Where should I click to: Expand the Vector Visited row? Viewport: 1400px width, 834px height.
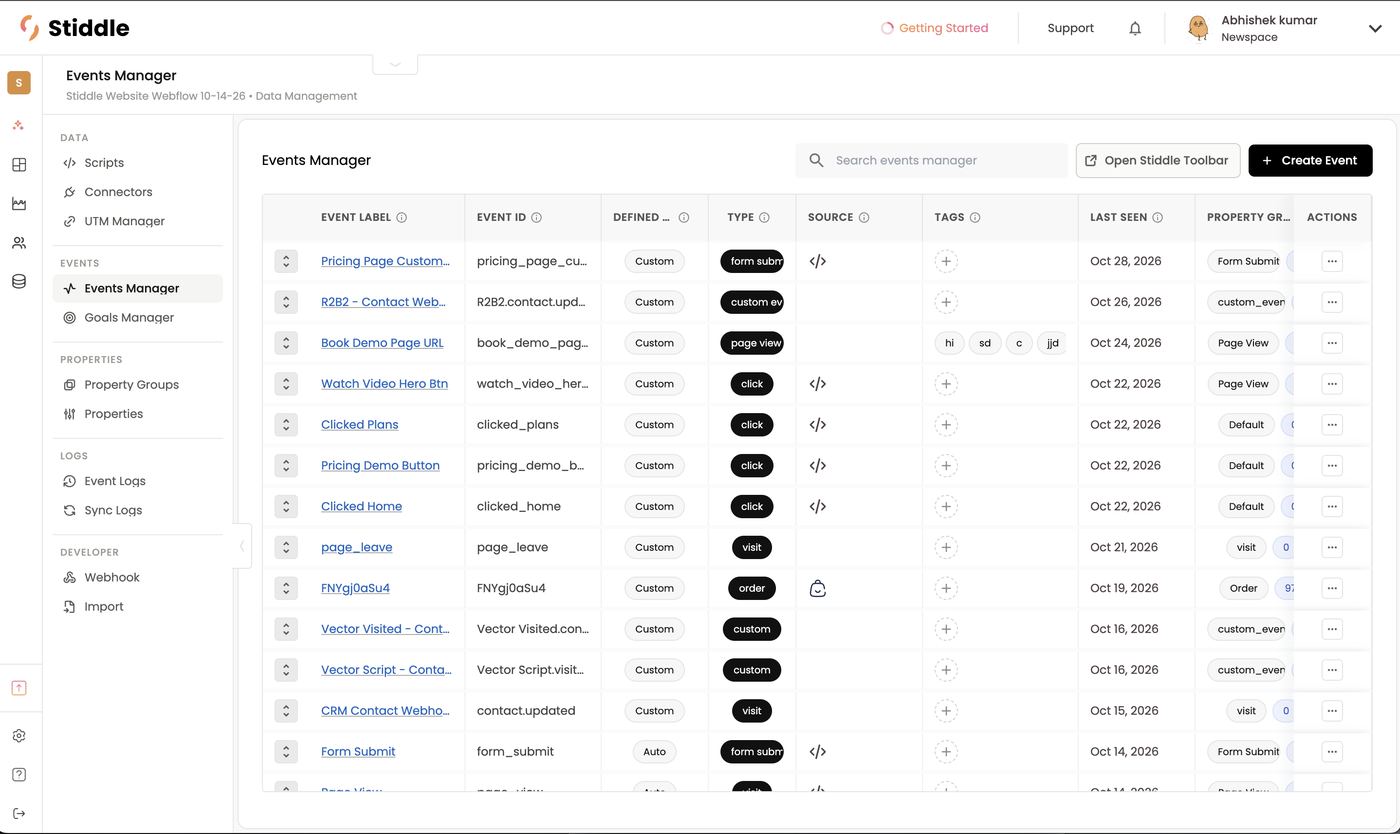[286, 629]
